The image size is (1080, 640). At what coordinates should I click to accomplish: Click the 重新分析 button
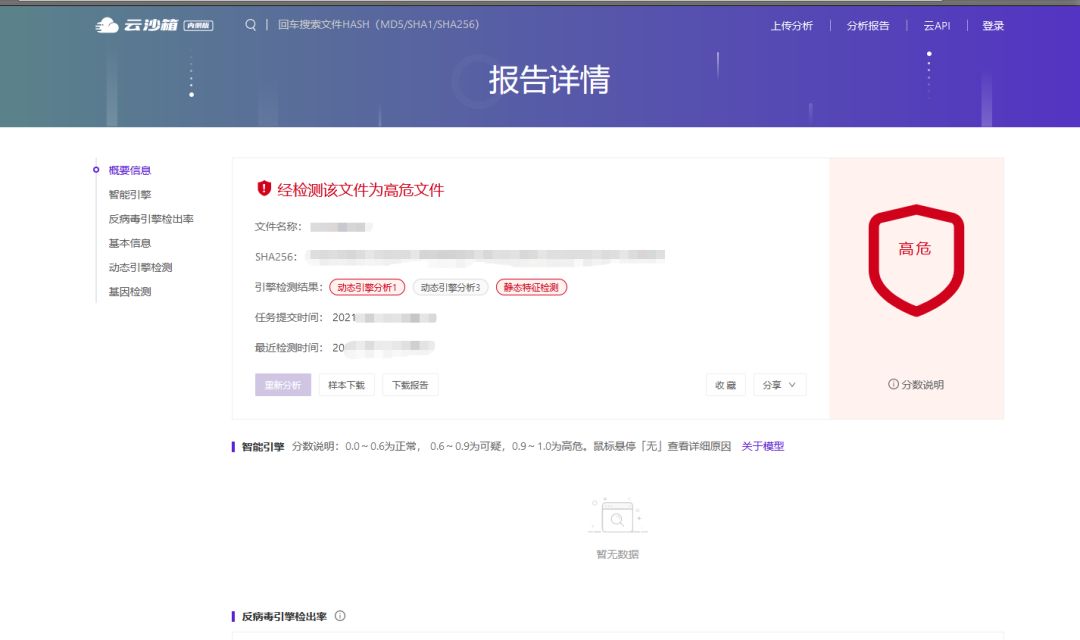tap(283, 385)
